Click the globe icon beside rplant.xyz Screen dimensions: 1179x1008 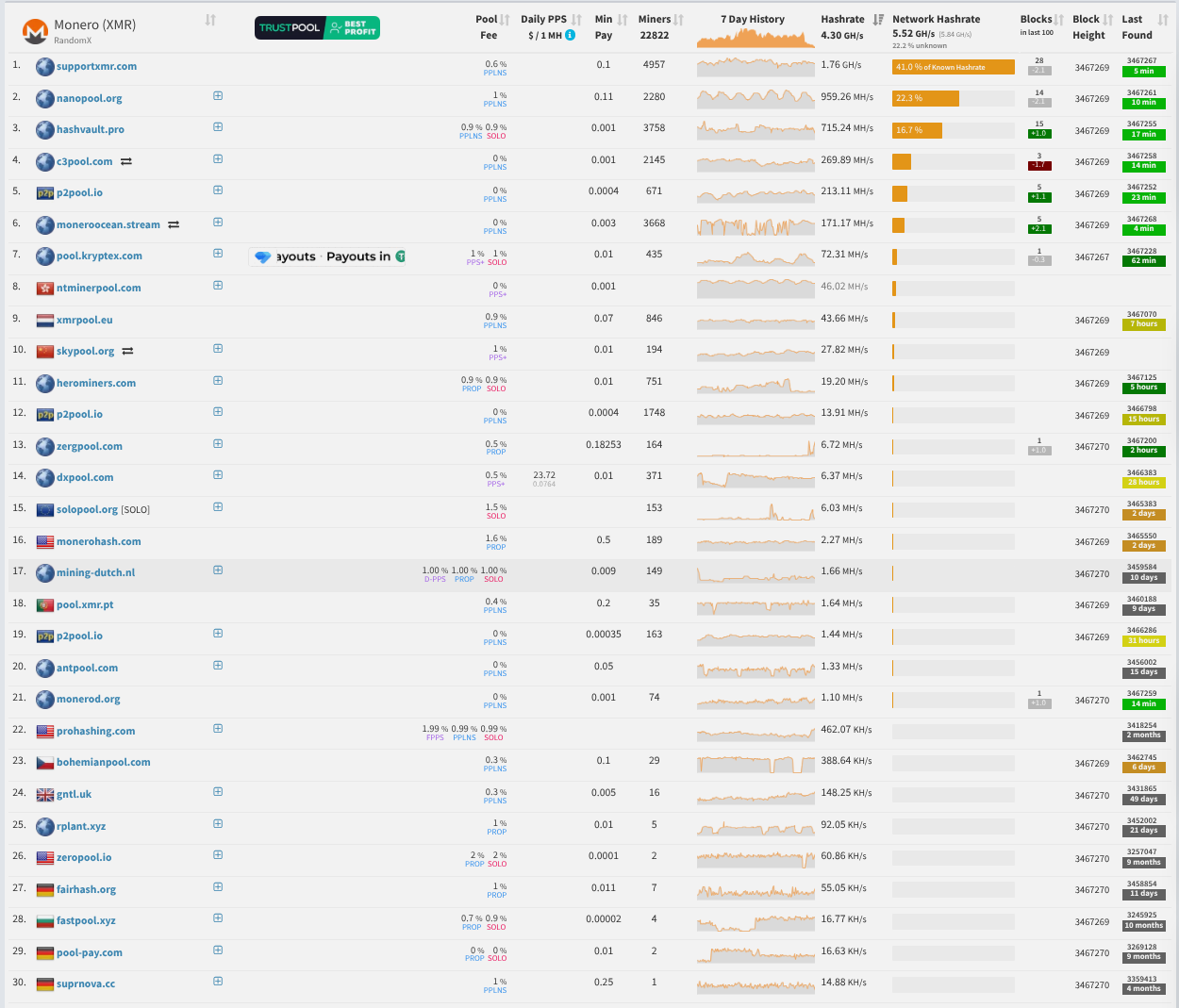pyautogui.click(x=44, y=826)
